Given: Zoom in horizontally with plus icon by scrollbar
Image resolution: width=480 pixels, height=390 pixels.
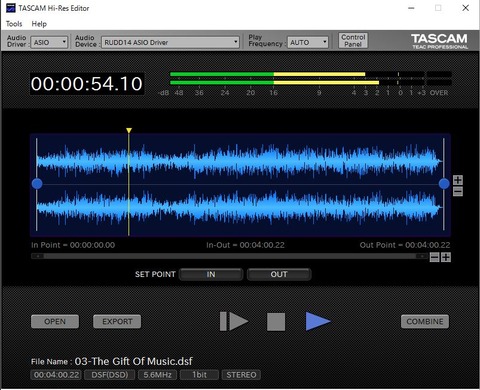Looking at the screenshot, I should coord(446,257).
